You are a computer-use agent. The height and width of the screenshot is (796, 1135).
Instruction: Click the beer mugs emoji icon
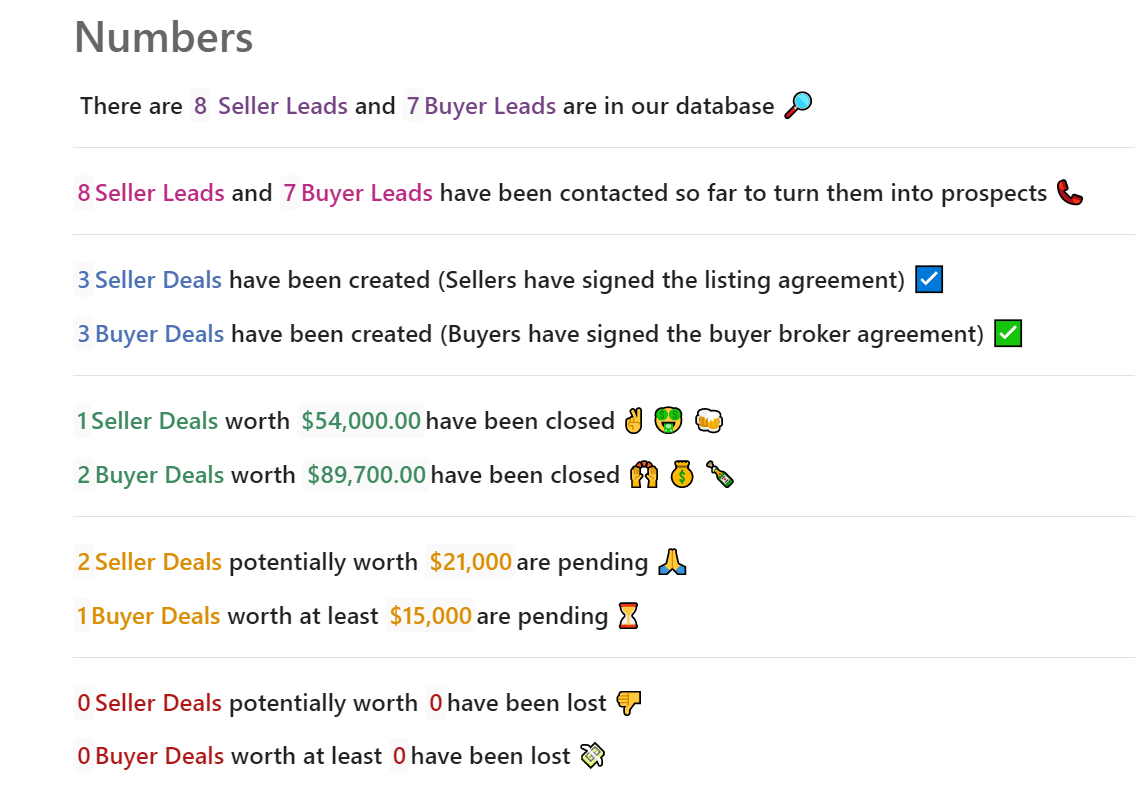[x=709, y=420]
